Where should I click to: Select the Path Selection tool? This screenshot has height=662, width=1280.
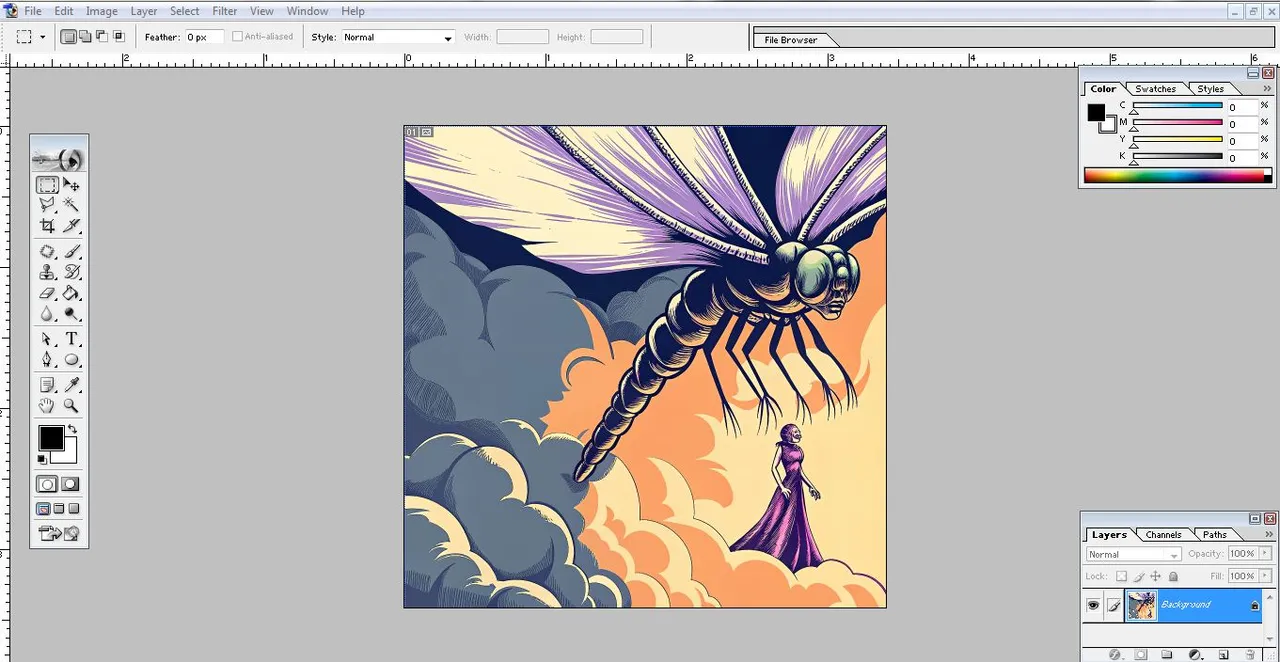click(47, 340)
